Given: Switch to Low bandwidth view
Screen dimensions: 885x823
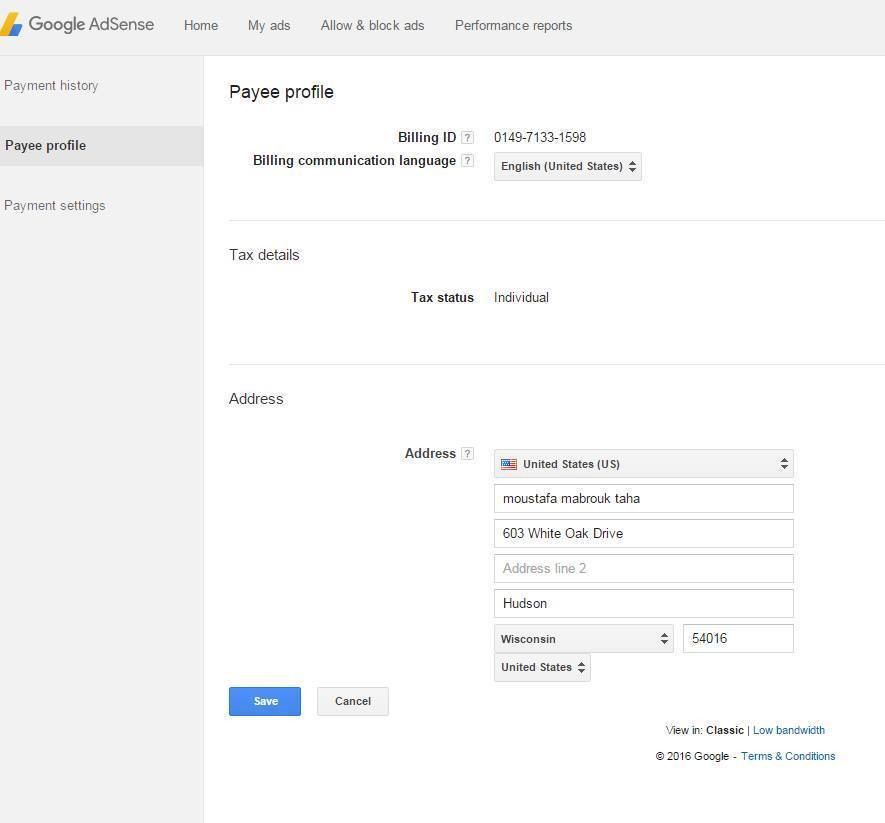Looking at the screenshot, I should click(x=788, y=731).
